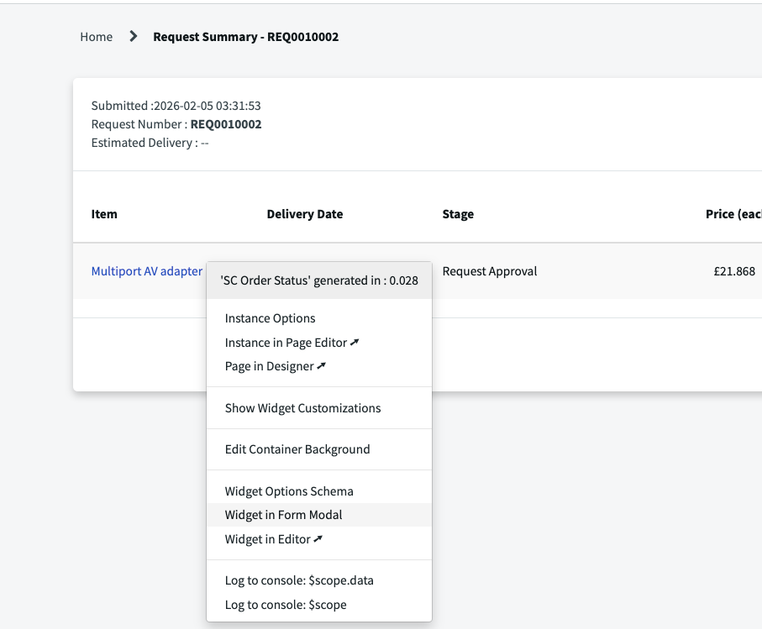Select Log to console: $scope.data
Image resolution: width=762 pixels, height=629 pixels.
[299, 580]
